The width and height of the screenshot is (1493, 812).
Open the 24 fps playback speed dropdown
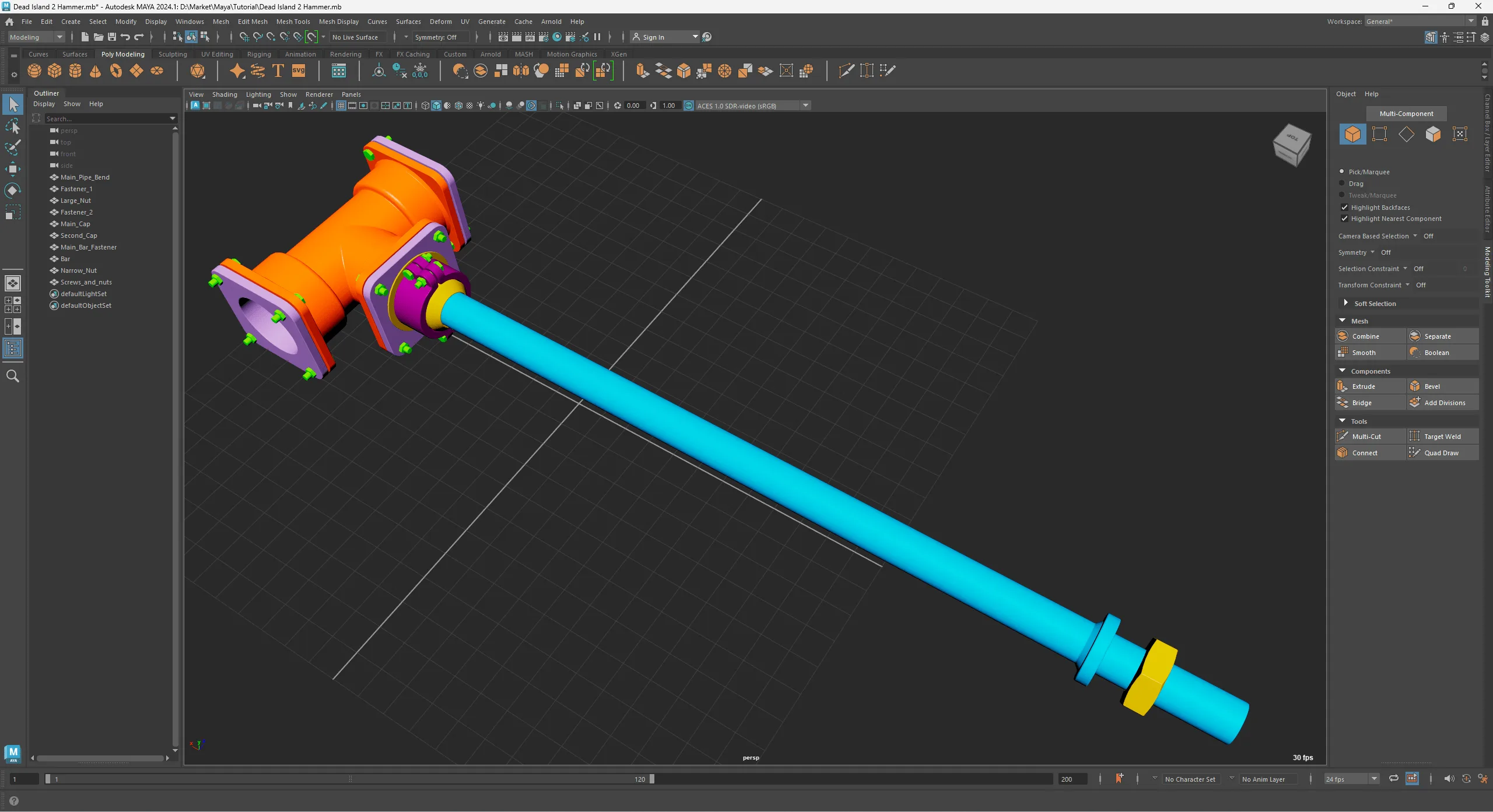[1351, 779]
